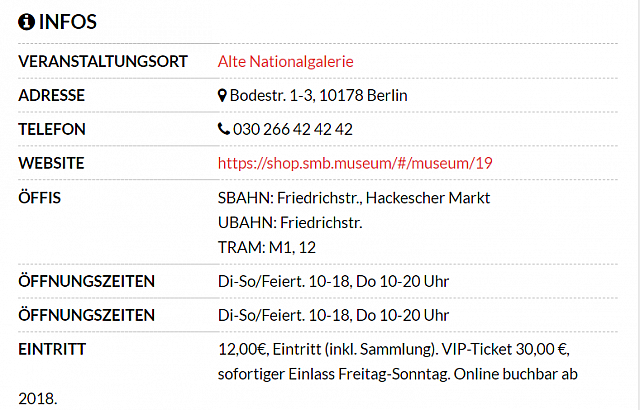
Task: Click the phone number 030 266 42 42 42
Action: (x=293, y=129)
